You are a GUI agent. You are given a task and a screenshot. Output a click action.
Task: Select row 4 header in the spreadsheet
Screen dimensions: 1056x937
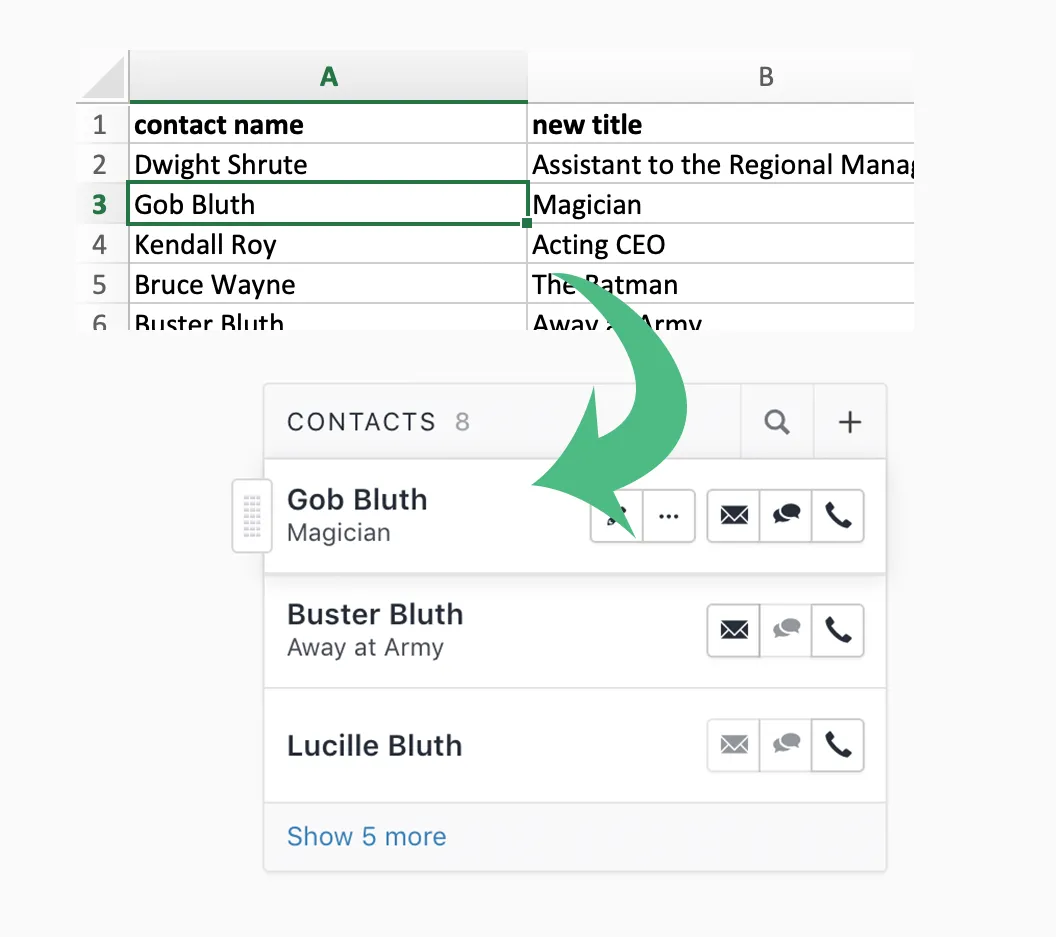point(100,244)
